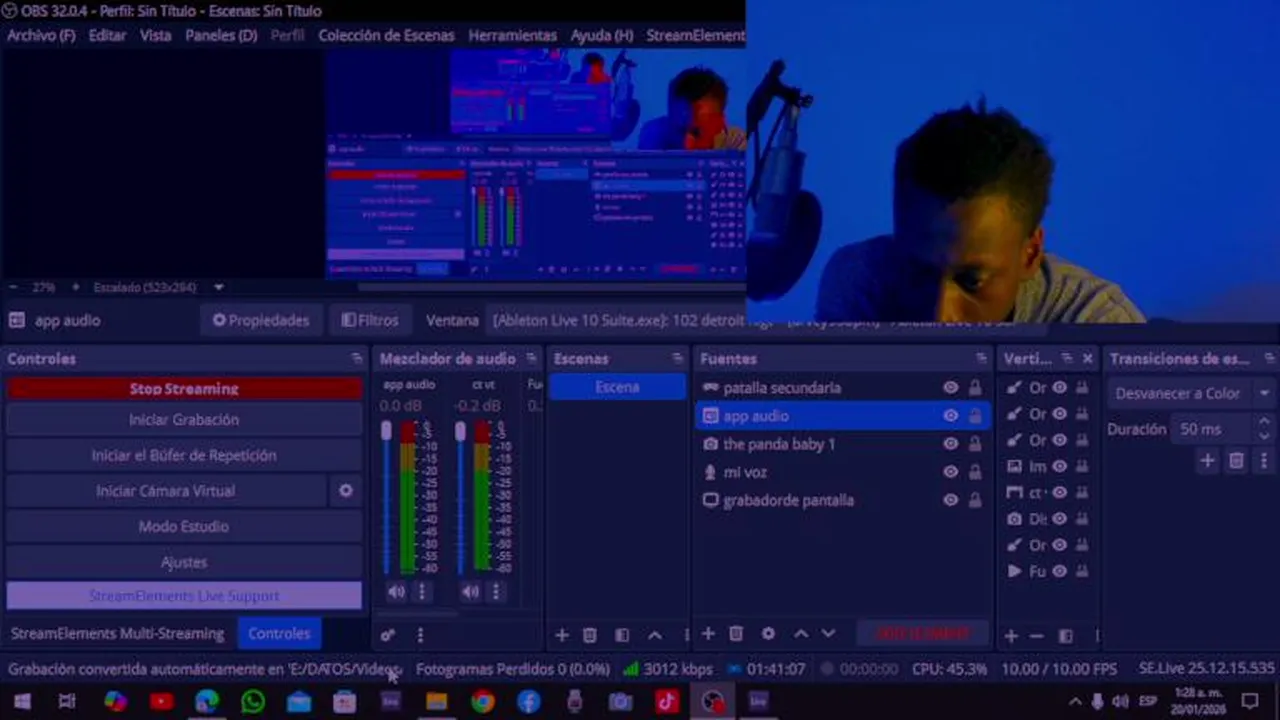Toggle lock on app audio source
Screen dimensions: 1280x720
975,416
